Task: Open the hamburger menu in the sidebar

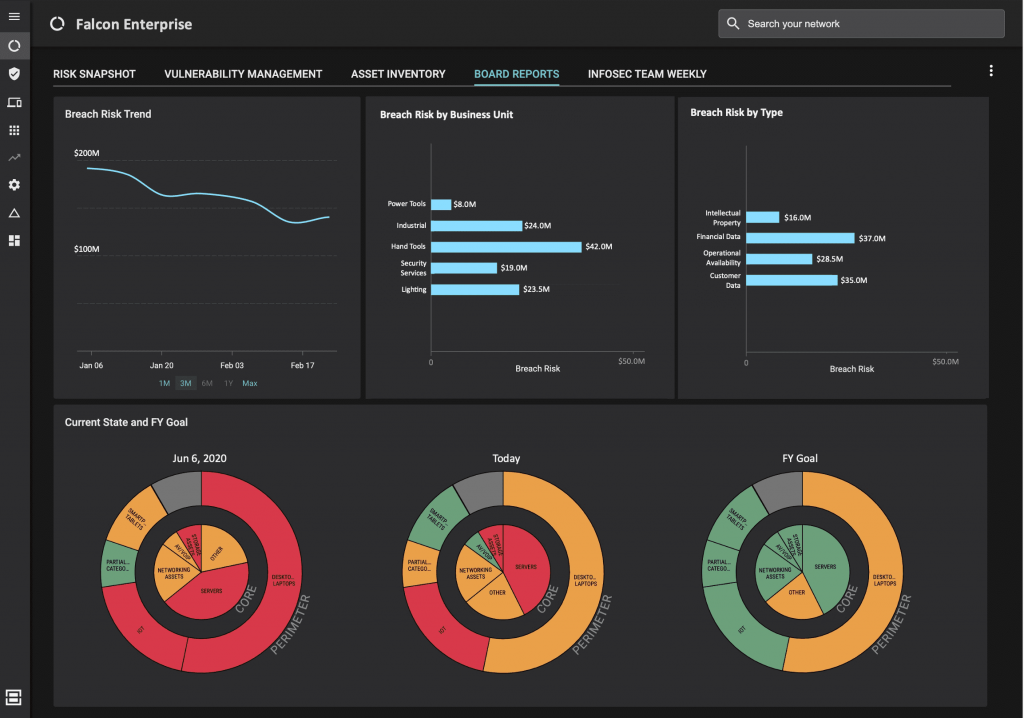Action: (x=14, y=17)
